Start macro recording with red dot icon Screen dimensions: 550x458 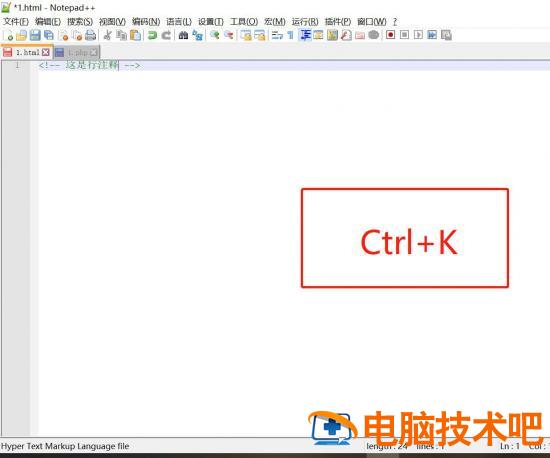pyautogui.click(x=390, y=35)
